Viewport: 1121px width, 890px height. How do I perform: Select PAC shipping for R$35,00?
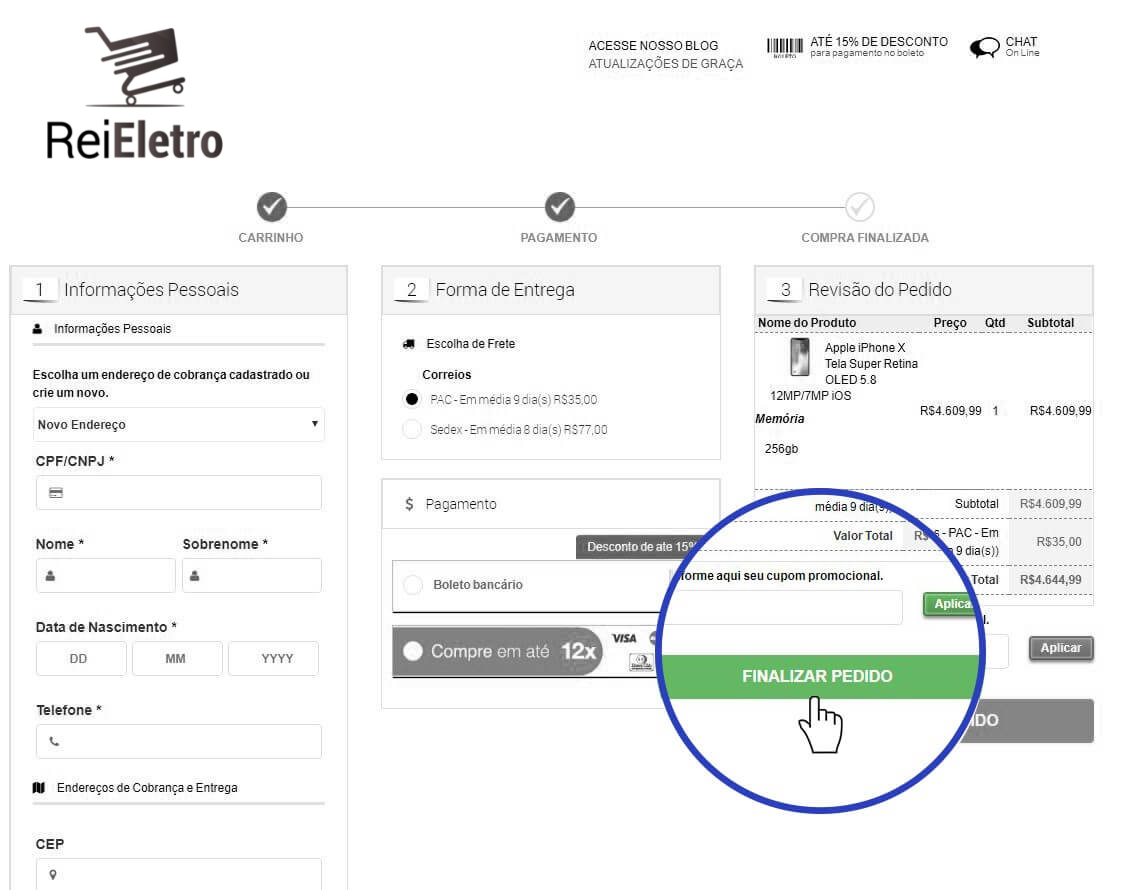[x=412, y=399]
